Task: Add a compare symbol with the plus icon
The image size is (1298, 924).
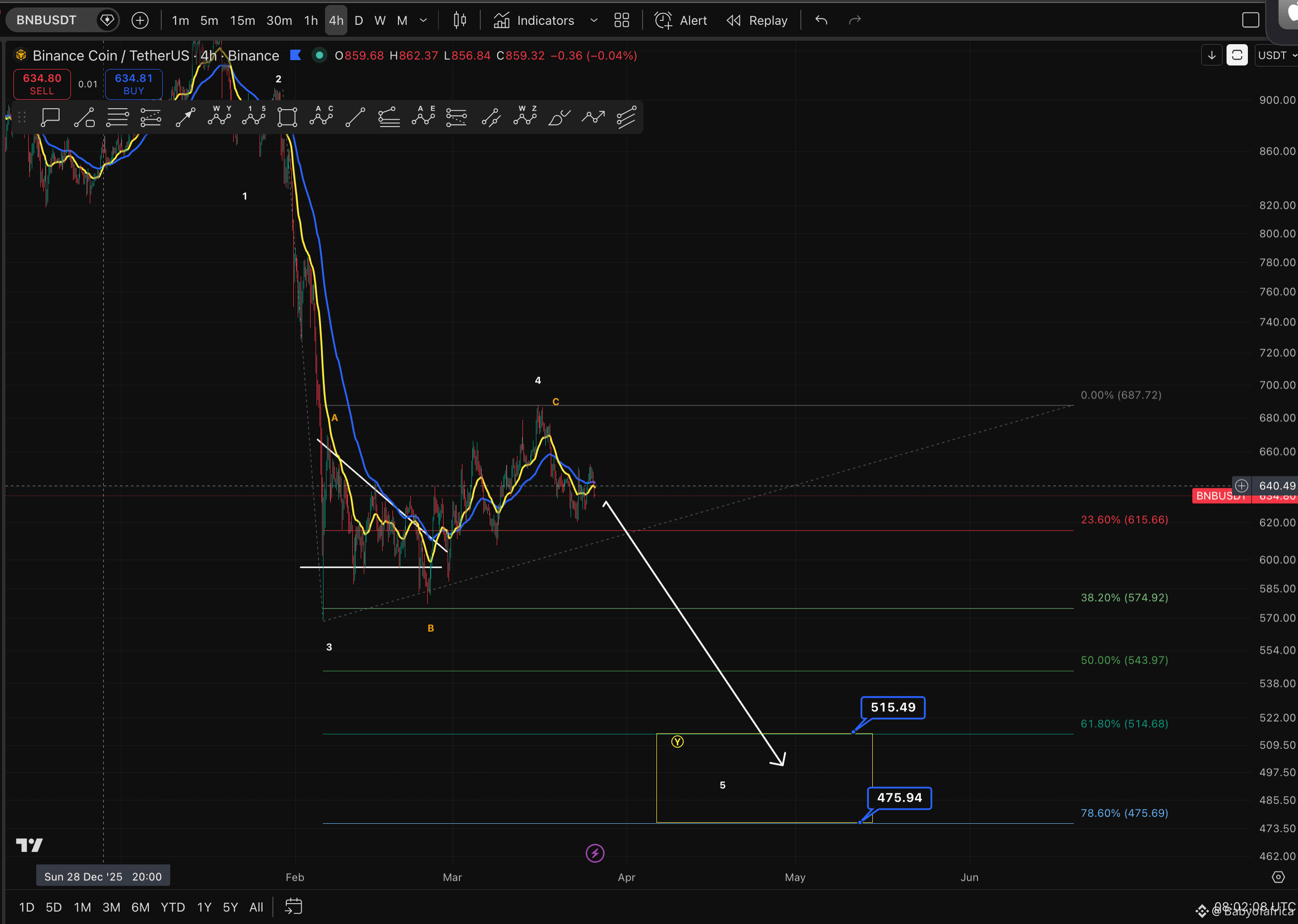Action: click(140, 20)
